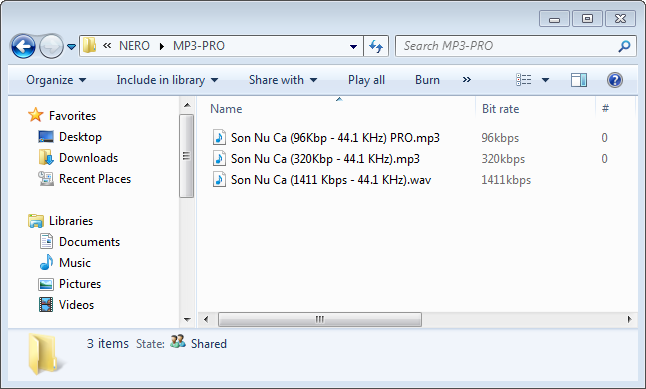Click the horizontal scrollbar thumb

320,319
